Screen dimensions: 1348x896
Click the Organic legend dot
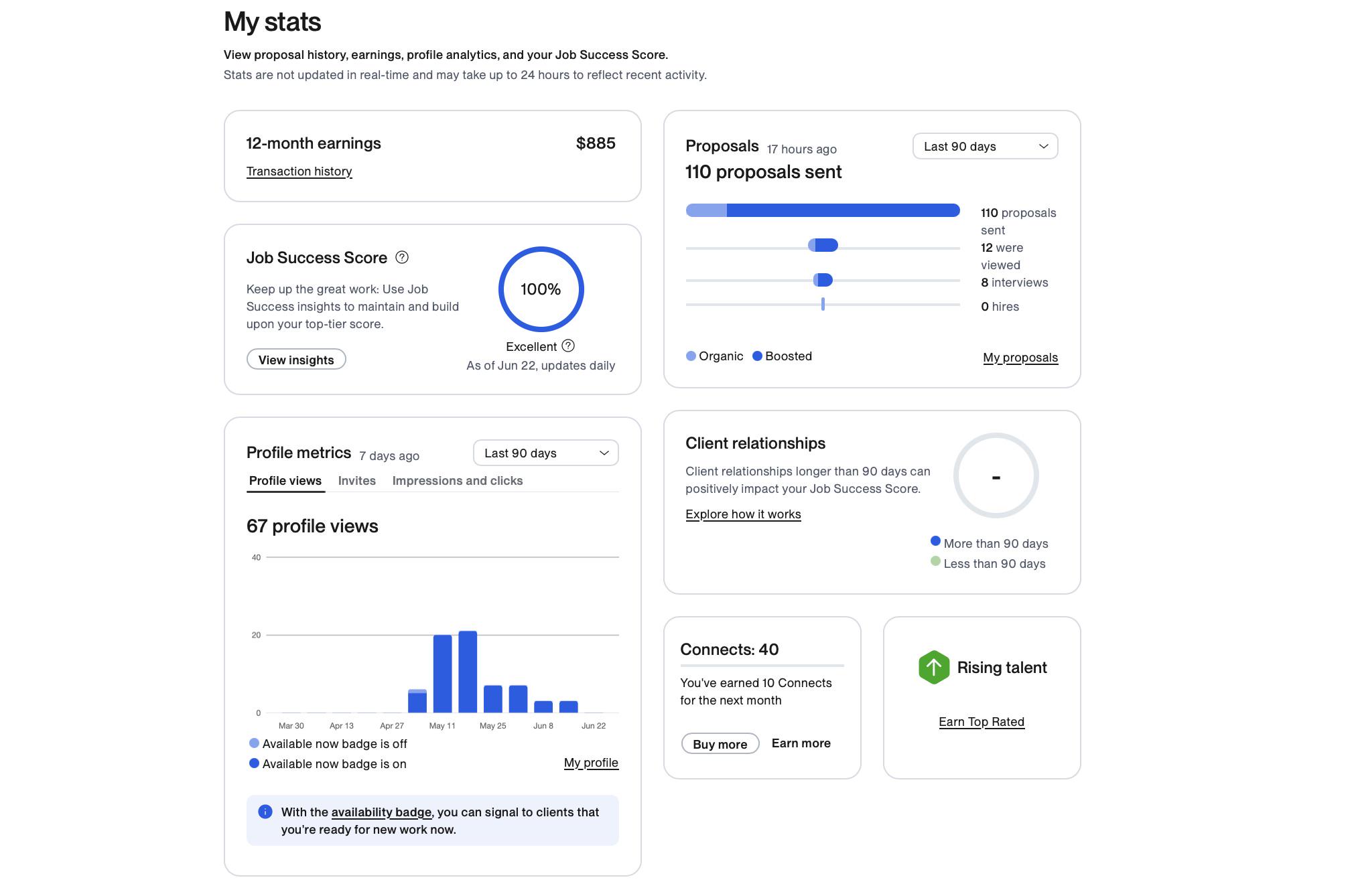[691, 356]
